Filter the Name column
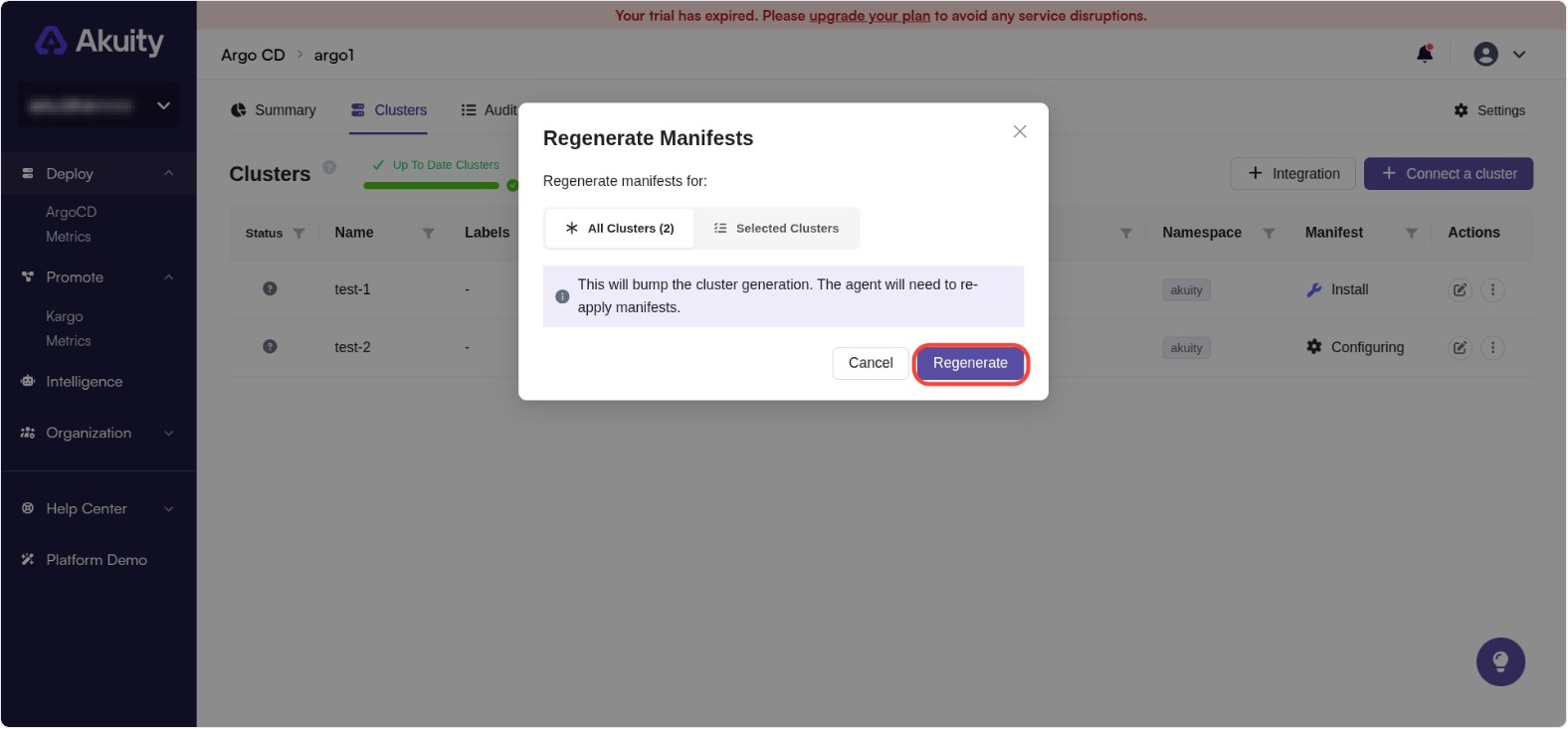The height and width of the screenshot is (729, 1568). 428,233
